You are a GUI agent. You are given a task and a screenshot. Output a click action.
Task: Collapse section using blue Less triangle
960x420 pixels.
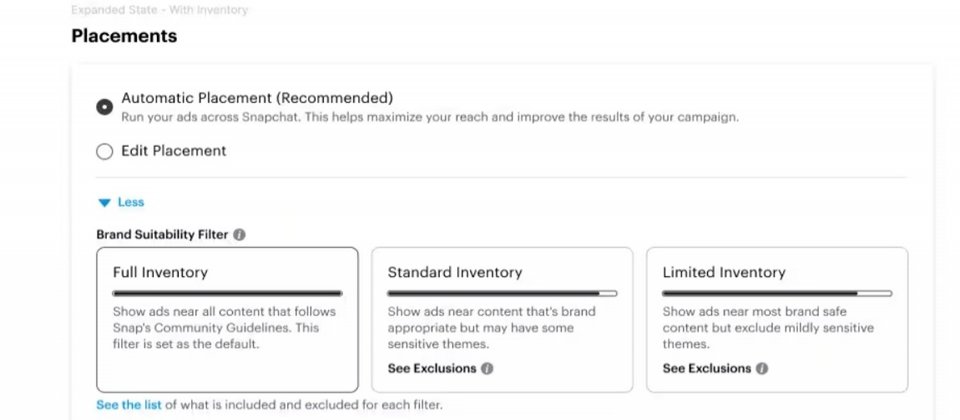[x=105, y=203]
